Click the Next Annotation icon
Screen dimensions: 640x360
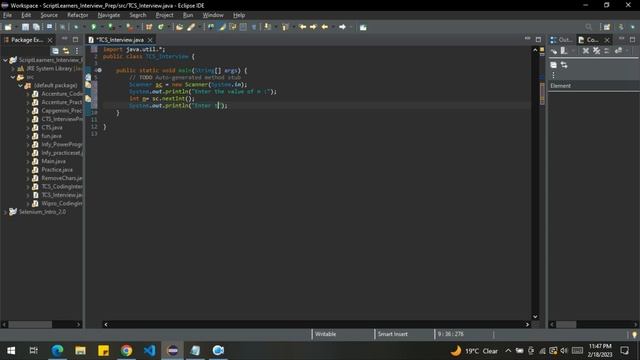click(267, 27)
